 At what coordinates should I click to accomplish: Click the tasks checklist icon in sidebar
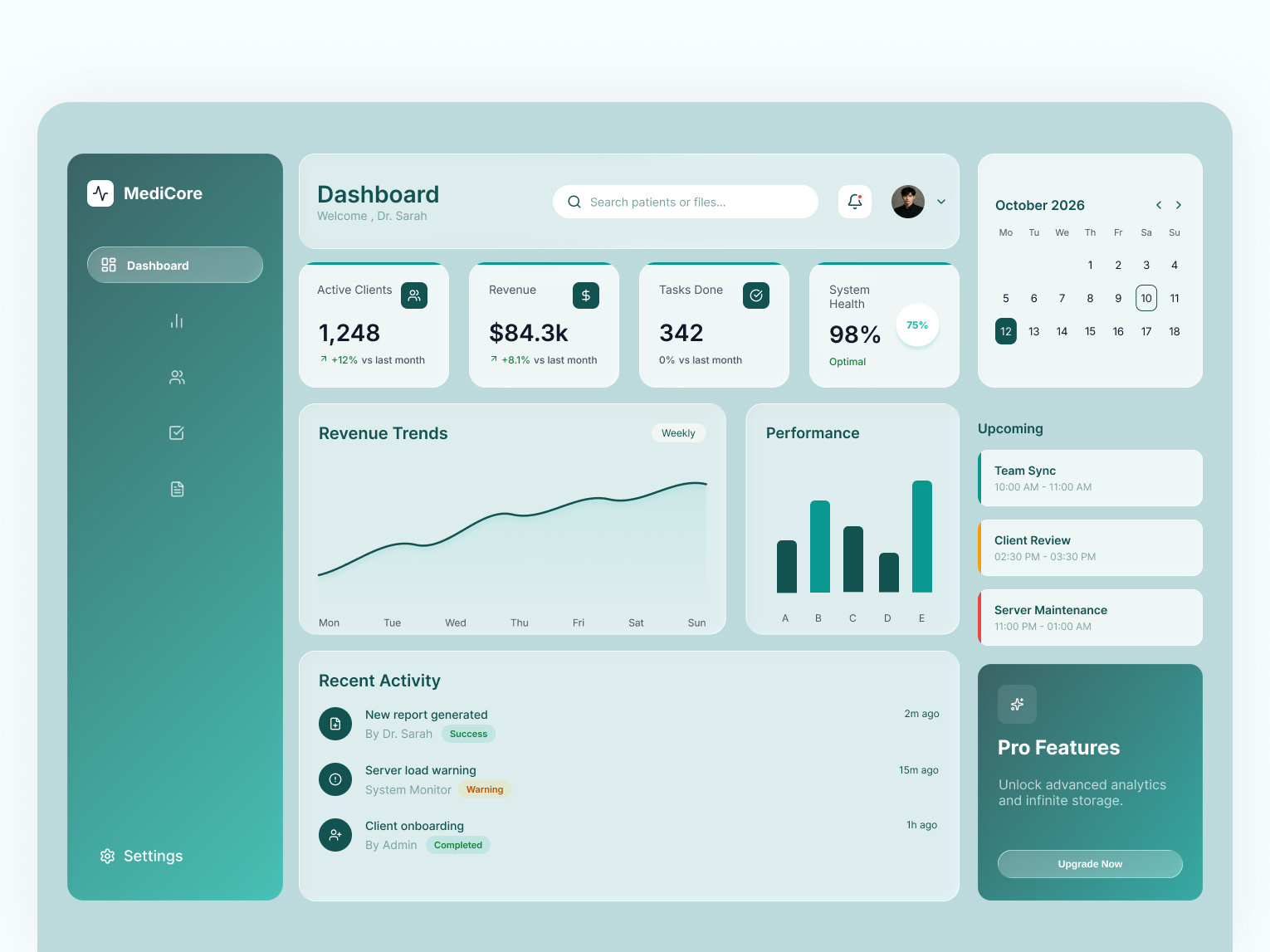click(176, 432)
